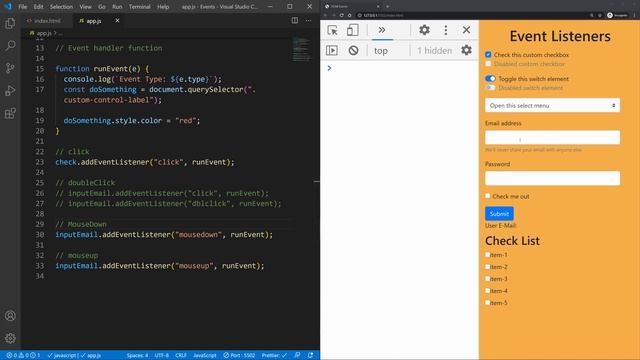The image size is (640, 360).
Task: Click the Submit button
Action: 499,213
